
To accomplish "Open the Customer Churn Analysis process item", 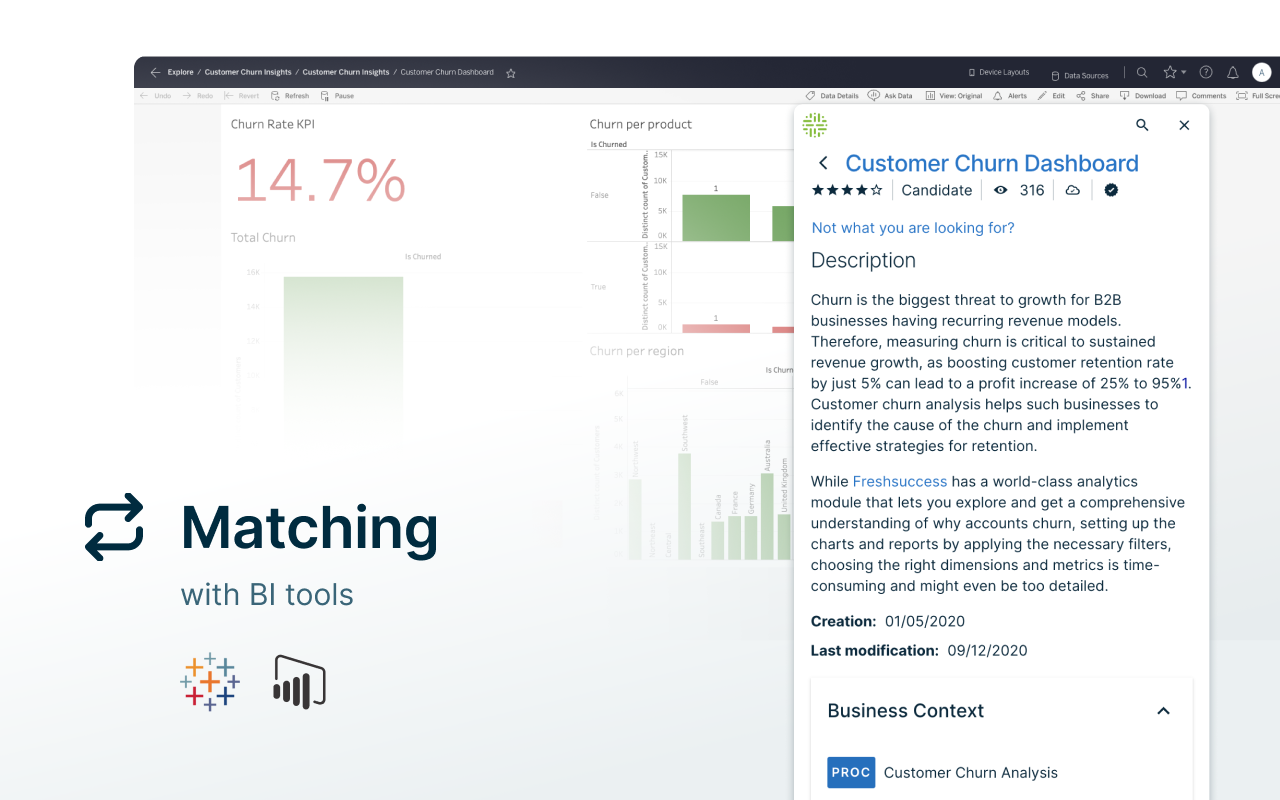I will click(x=970, y=772).
